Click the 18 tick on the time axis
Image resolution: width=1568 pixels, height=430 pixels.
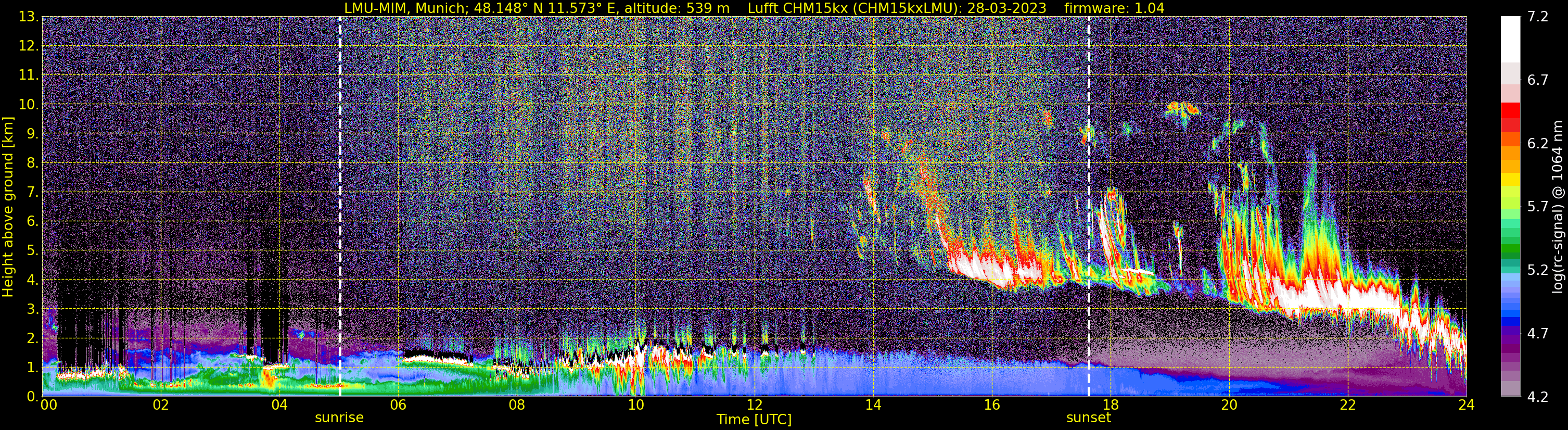pyautogui.click(x=1110, y=406)
